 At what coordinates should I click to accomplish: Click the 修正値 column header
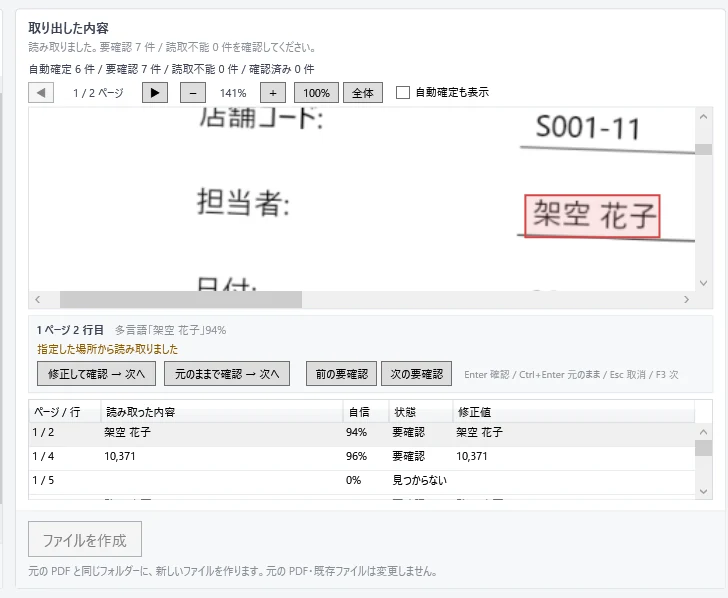573,412
